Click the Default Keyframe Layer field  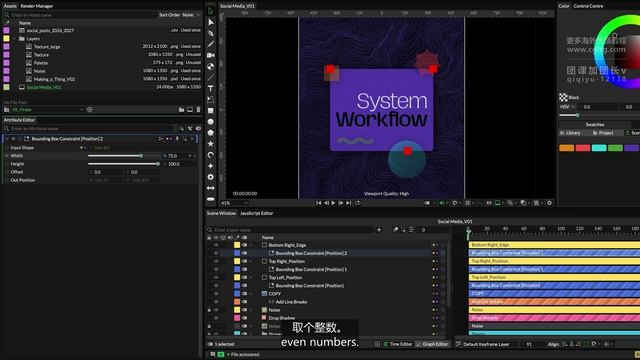tap(487, 344)
